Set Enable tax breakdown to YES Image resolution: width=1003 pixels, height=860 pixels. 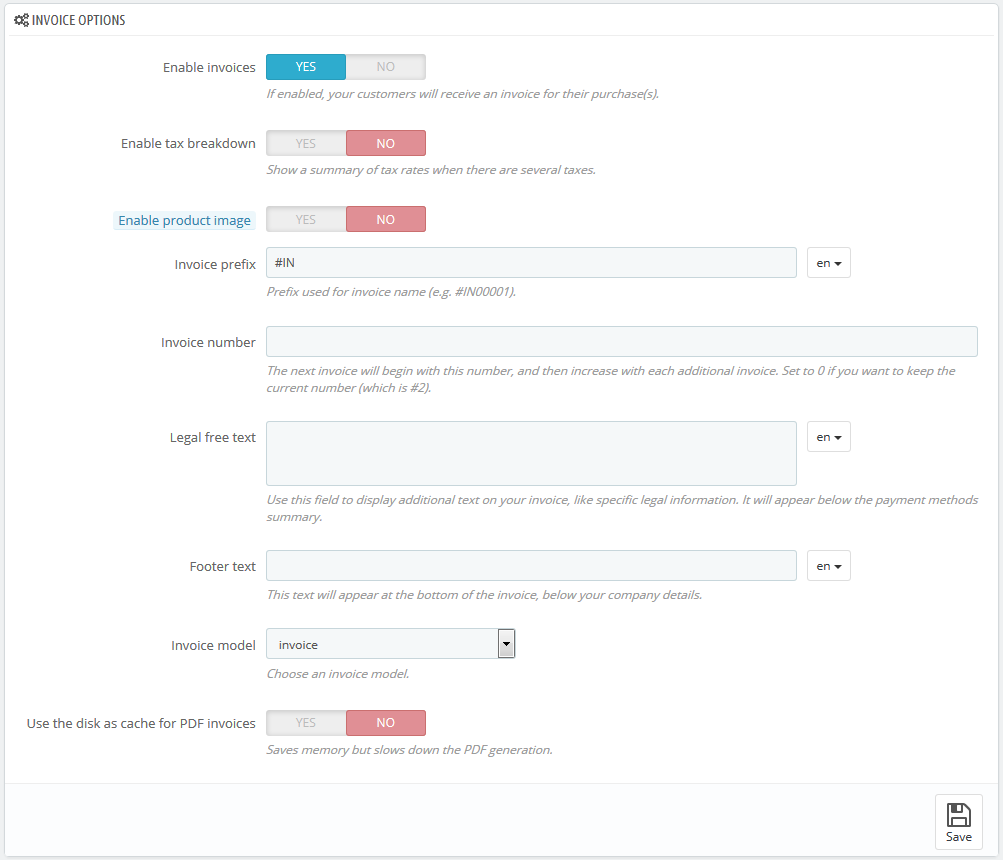pos(306,143)
